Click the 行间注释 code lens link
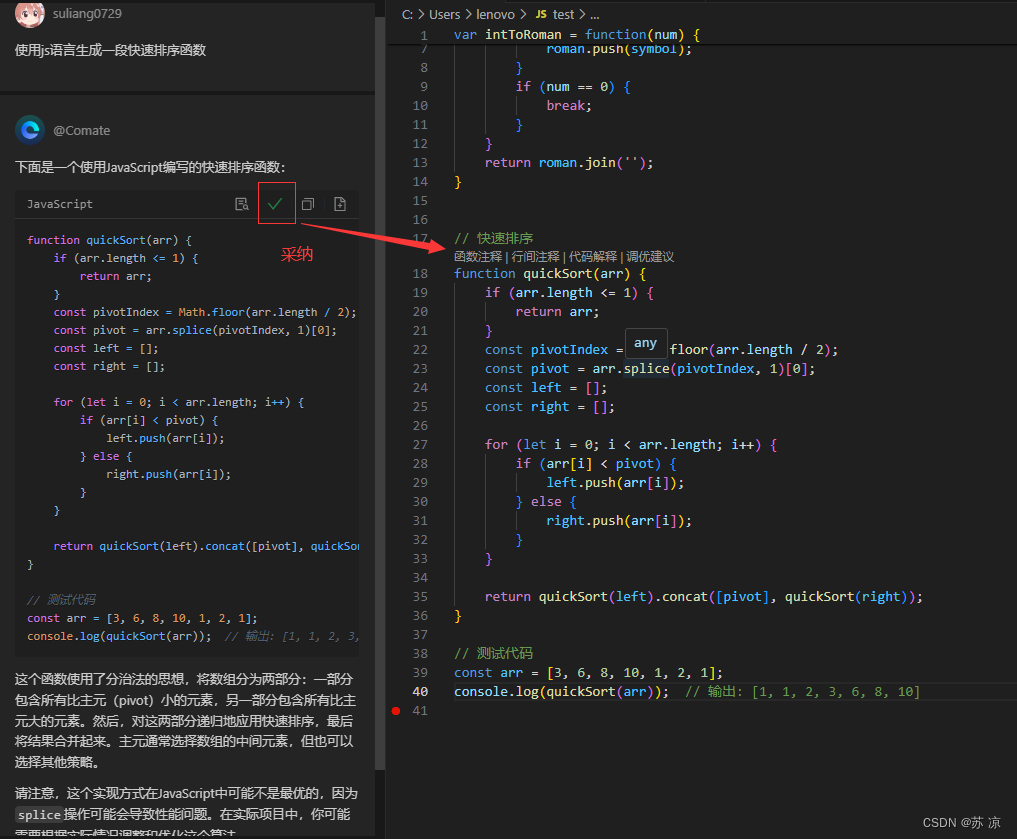This screenshot has height=839, width=1017. [x=536, y=257]
